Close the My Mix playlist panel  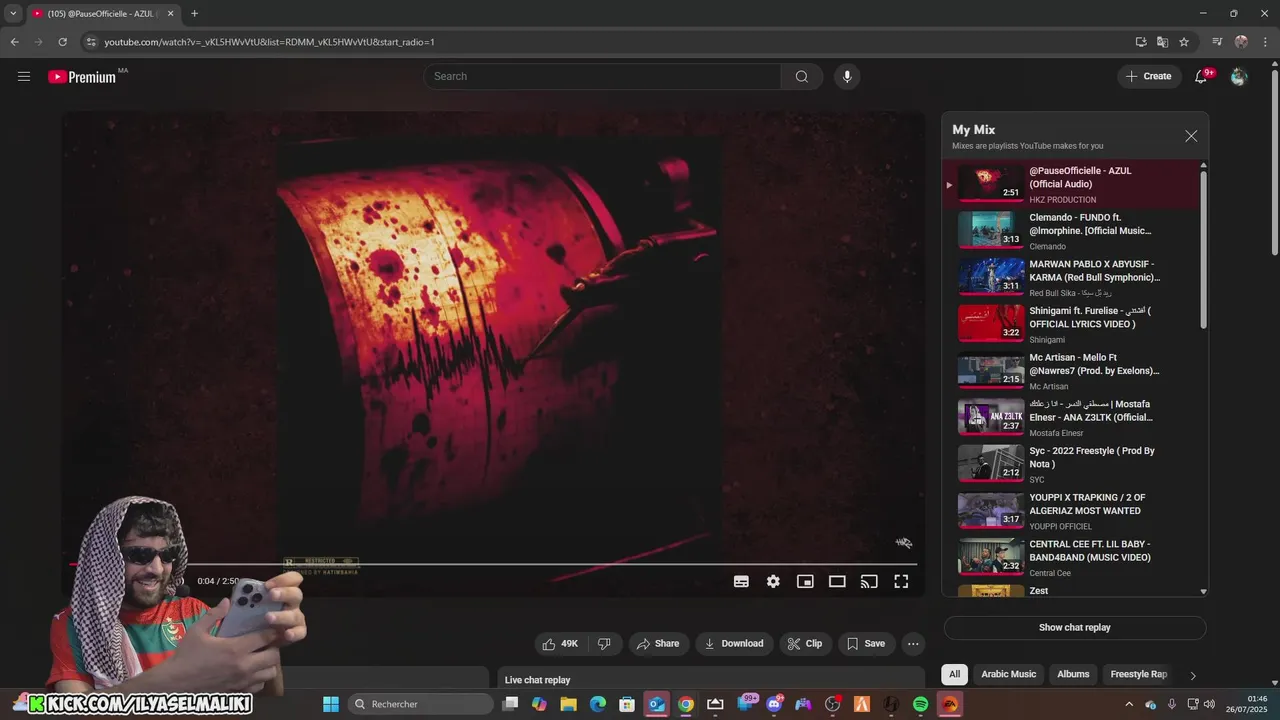1191,136
